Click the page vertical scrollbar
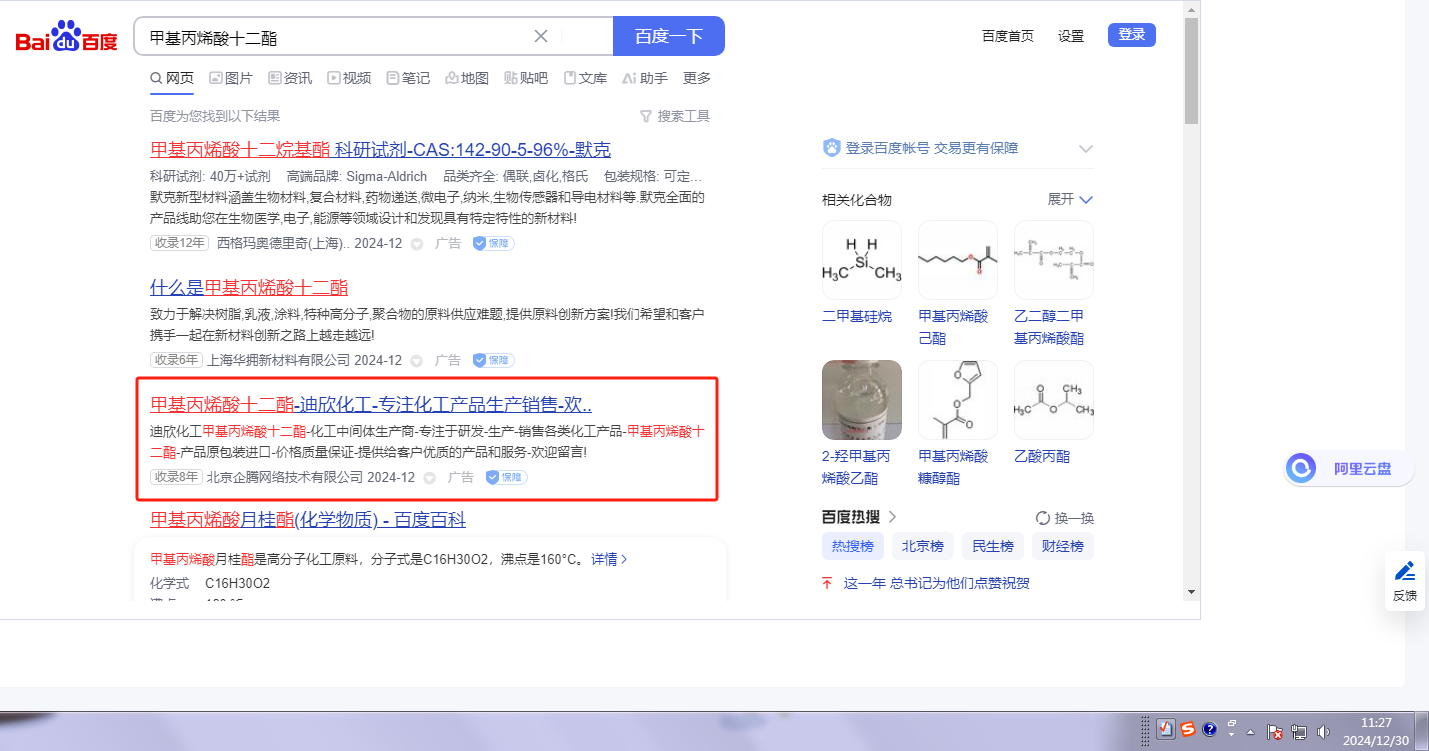This screenshot has width=1429, height=751. [1191, 70]
